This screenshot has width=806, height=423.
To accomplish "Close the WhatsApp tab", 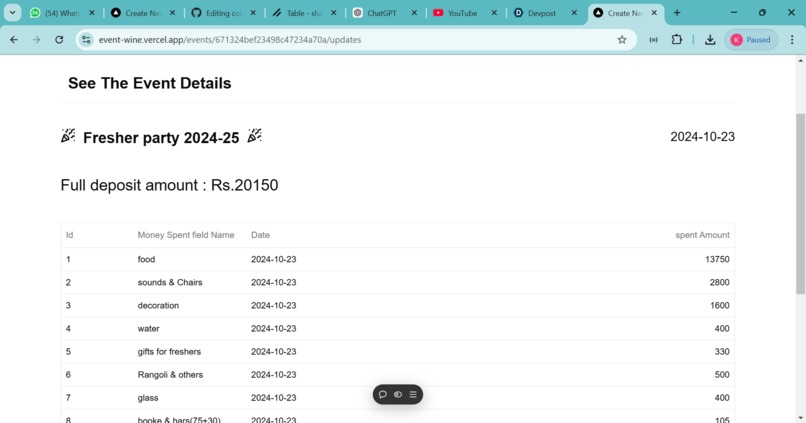I will click(92, 13).
